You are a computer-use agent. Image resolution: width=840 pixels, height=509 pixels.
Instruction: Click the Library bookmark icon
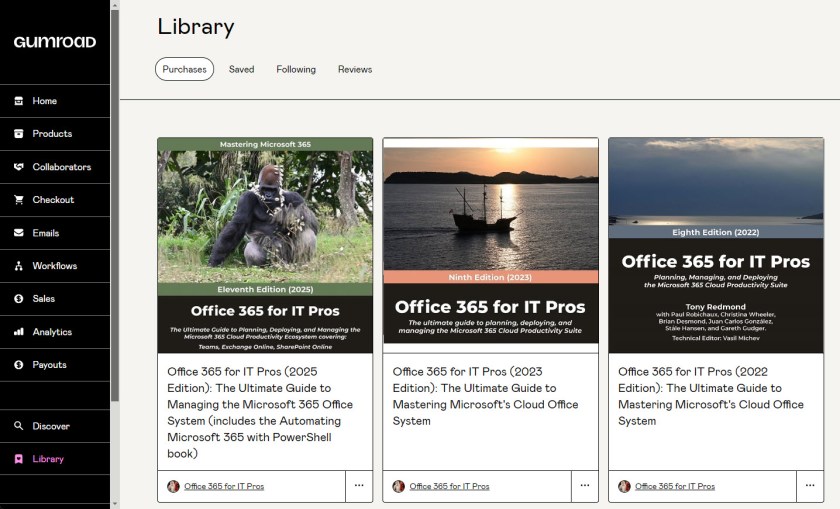tap(19, 459)
